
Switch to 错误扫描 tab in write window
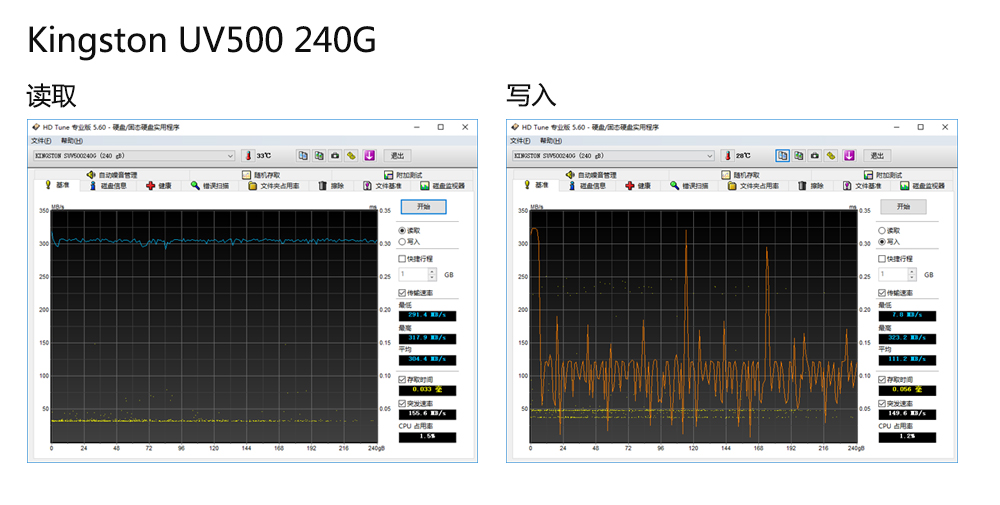(689, 186)
